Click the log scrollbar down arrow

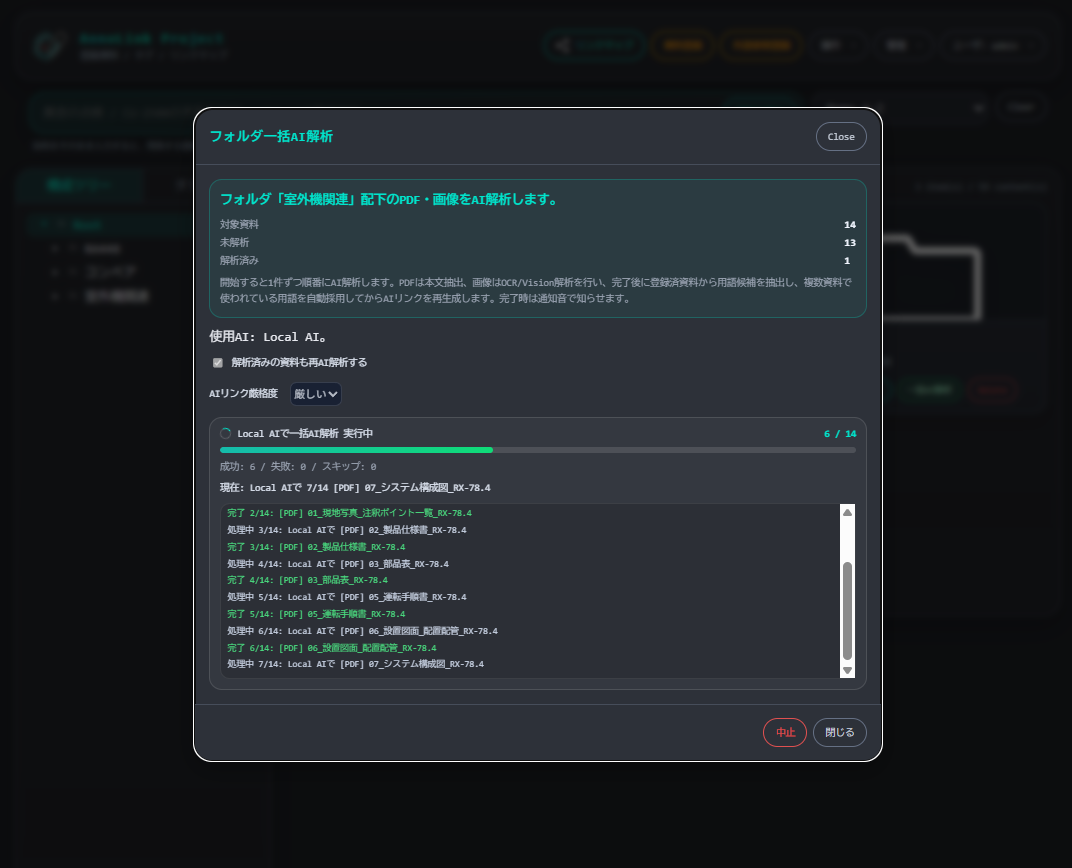(847, 670)
